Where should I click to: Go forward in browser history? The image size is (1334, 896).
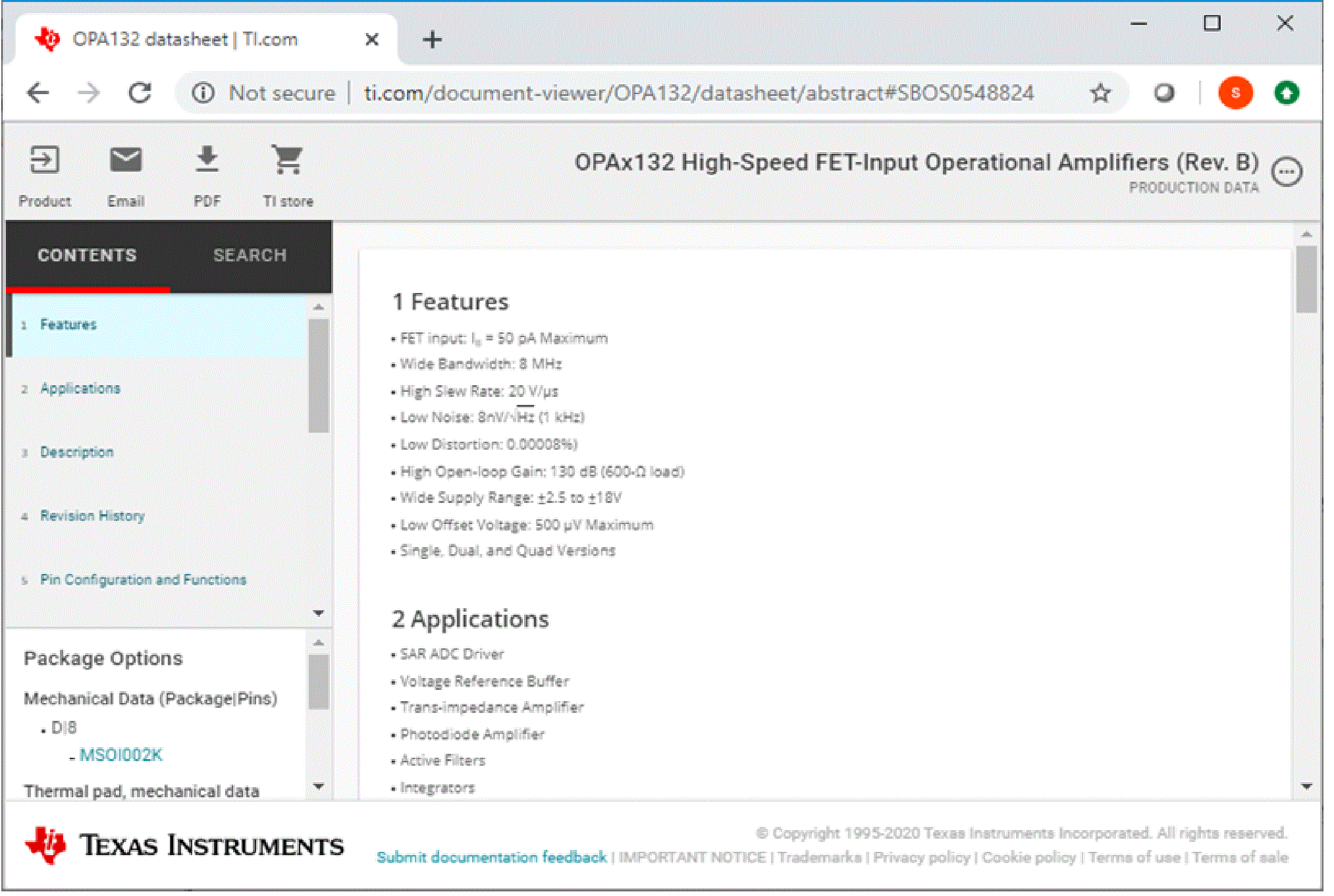(88, 93)
